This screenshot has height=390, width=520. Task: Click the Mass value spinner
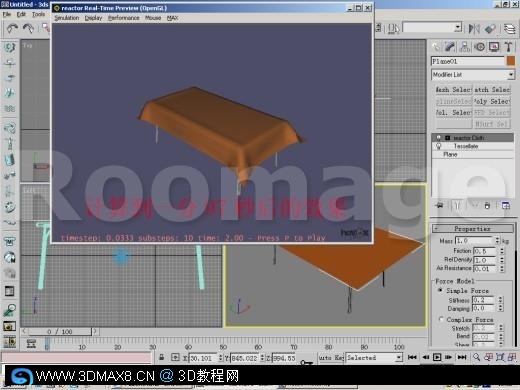497,240
